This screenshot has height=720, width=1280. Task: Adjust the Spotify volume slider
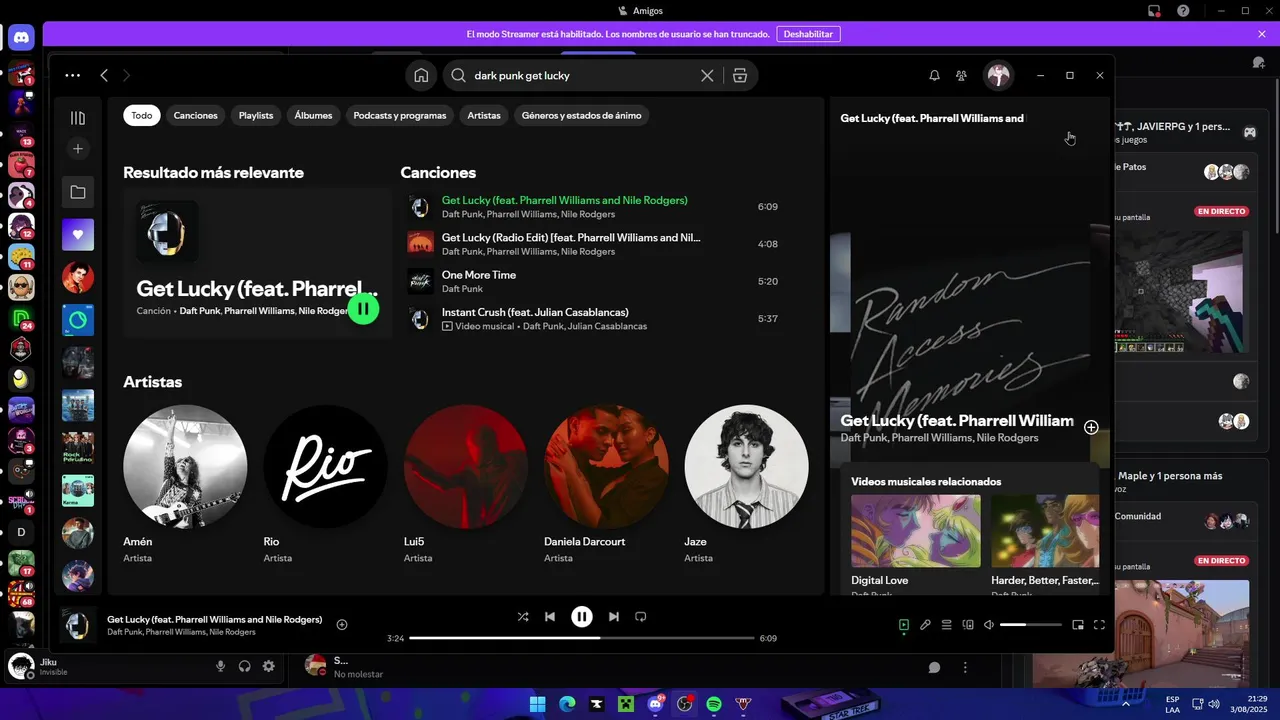tap(1031, 625)
